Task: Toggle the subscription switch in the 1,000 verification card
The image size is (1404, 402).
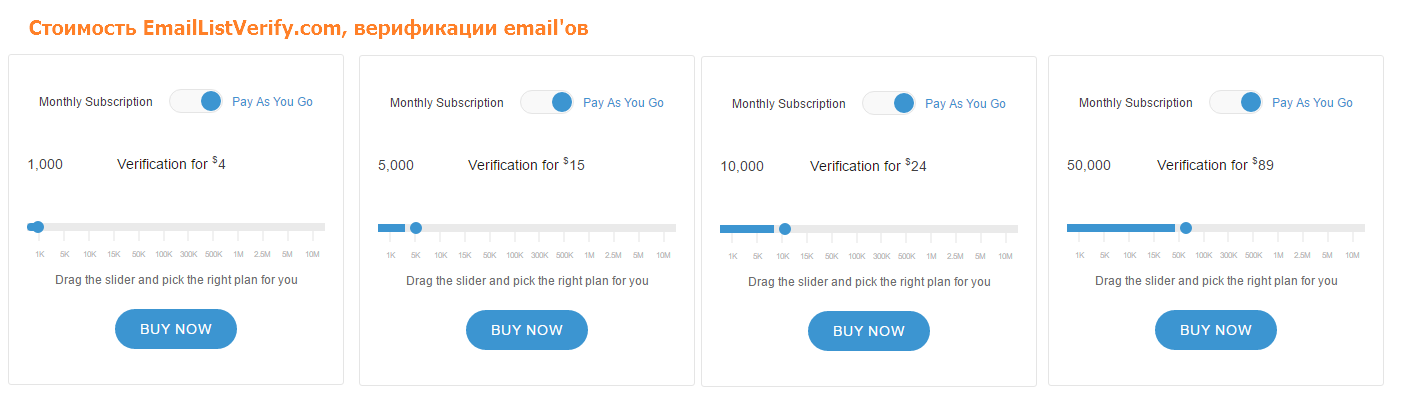Action: [x=196, y=101]
